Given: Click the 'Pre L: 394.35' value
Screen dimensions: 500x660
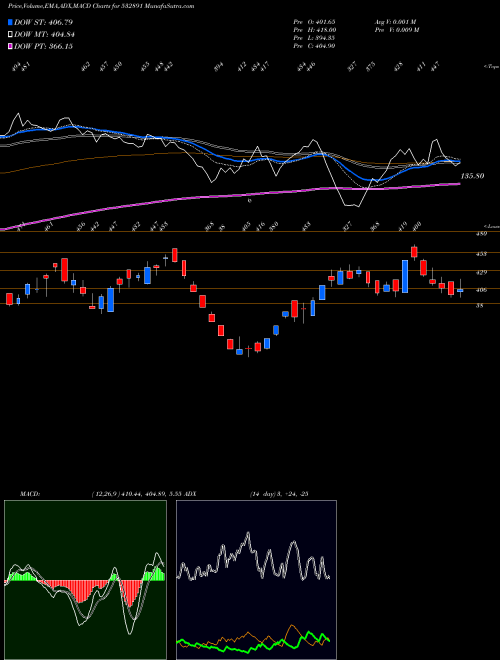Looking at the screenshot, I should point(314,38).
